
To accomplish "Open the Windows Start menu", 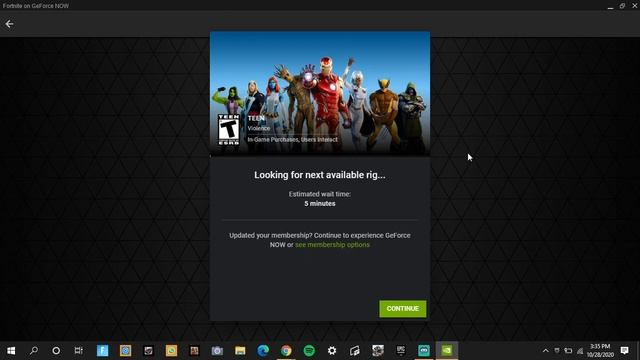I will [11, 350].
